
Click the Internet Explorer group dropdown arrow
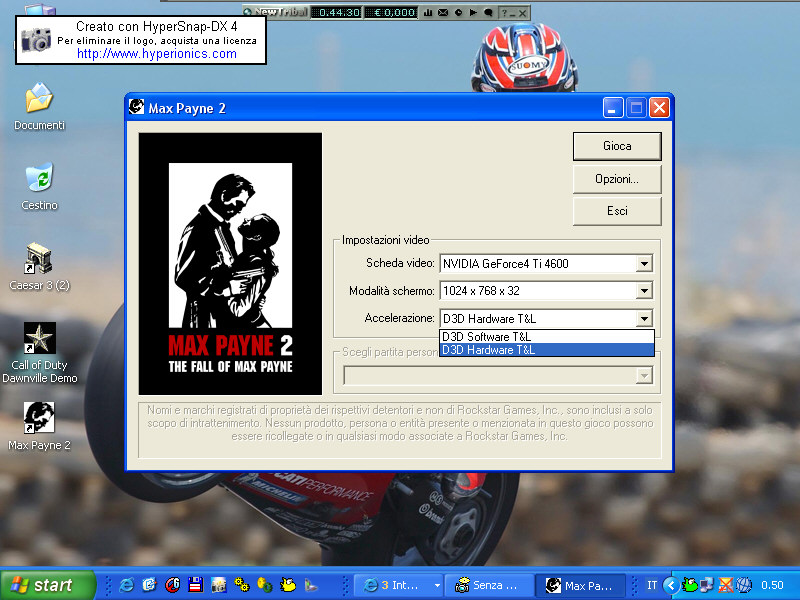(437, 585)
